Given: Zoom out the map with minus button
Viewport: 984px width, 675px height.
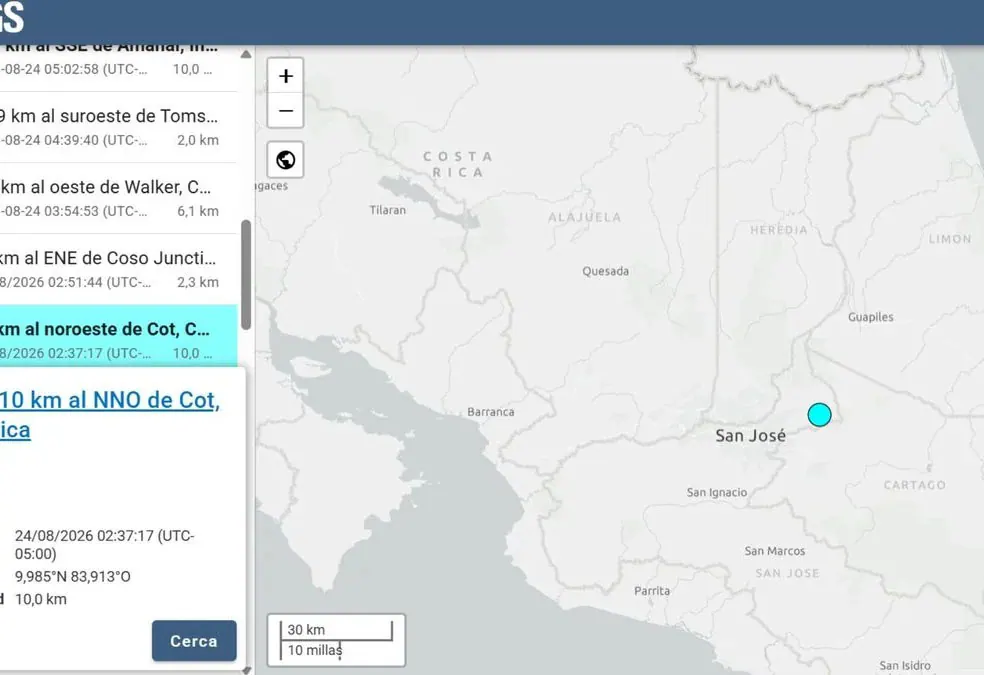Looking at the screenshot, I should click(x=286, y=111).
